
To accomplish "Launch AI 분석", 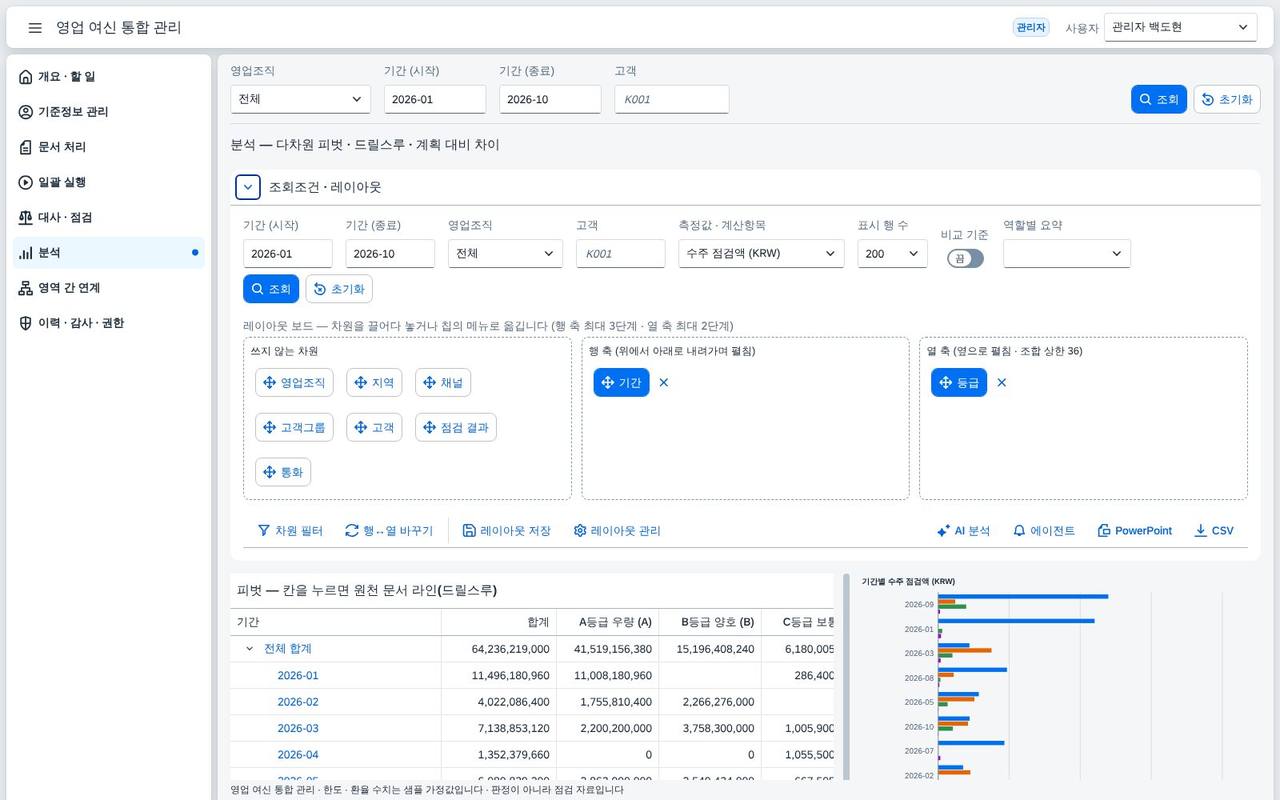I will pos(963,531).
